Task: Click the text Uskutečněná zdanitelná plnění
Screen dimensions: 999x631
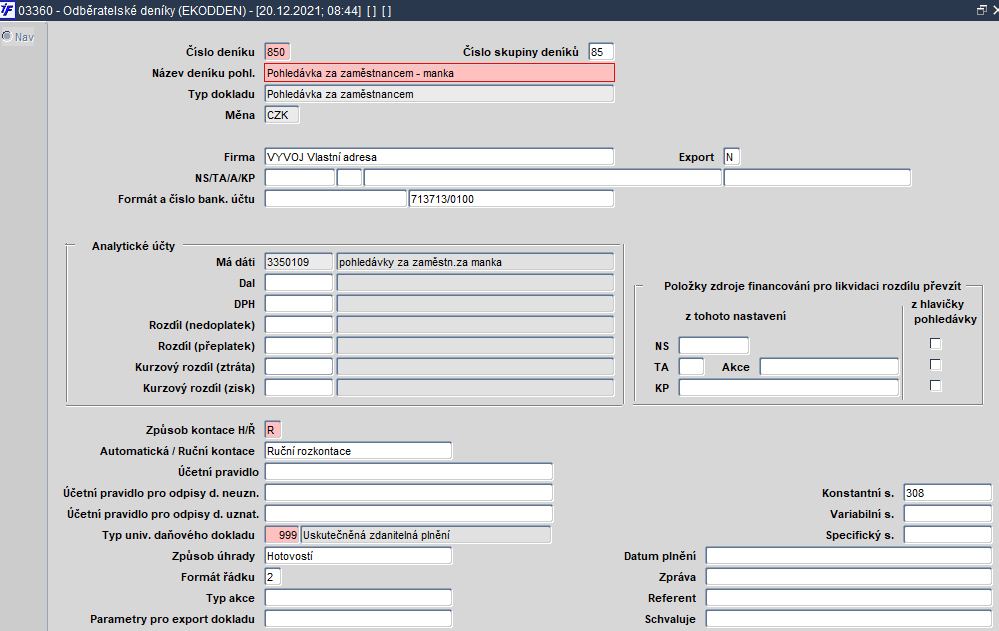Action: (377, 535)
